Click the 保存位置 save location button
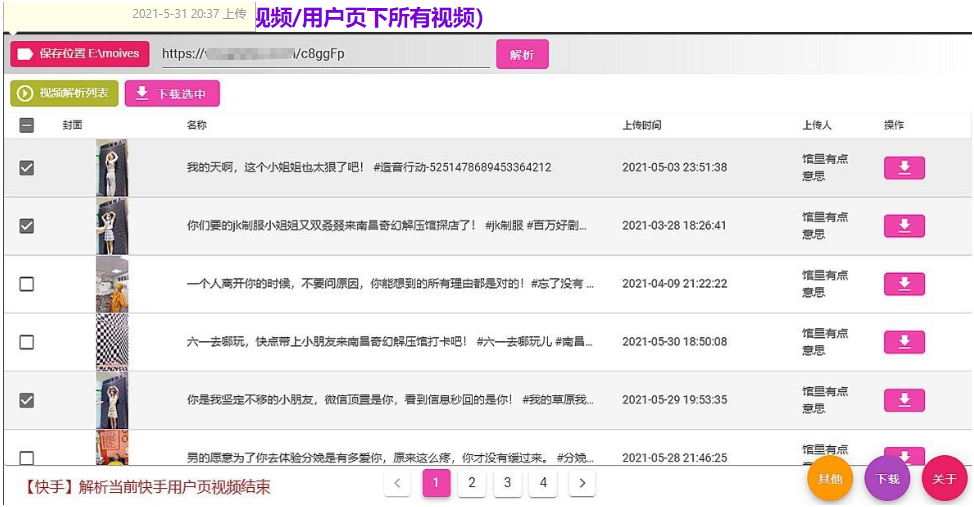Image resolution: width=974 pixels, height=507 pixels. pyautogui.click(x=80, y=54)
